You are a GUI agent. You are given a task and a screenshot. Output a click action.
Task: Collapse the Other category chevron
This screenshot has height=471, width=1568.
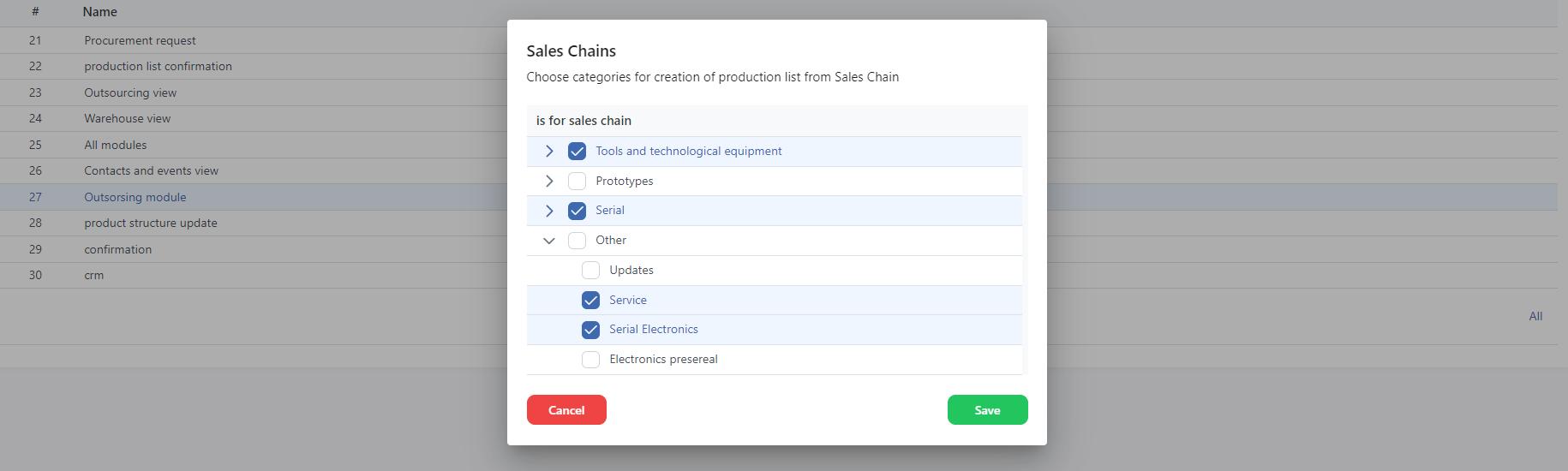click(549, 241)
